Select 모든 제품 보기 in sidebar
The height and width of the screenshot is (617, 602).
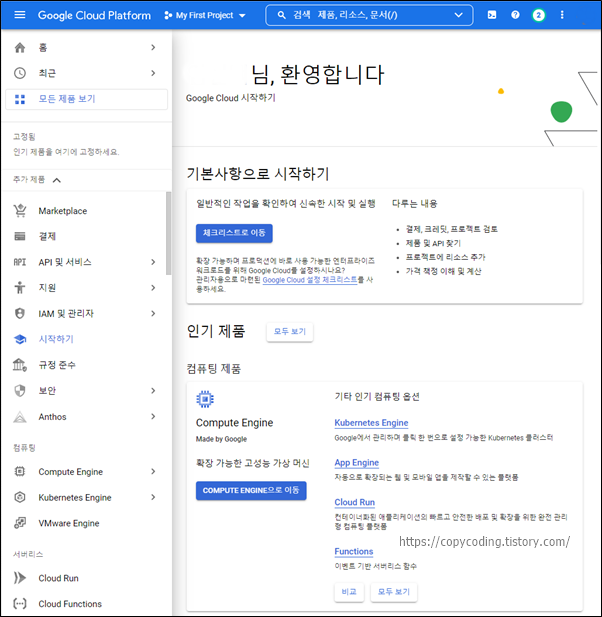(87, 99)
